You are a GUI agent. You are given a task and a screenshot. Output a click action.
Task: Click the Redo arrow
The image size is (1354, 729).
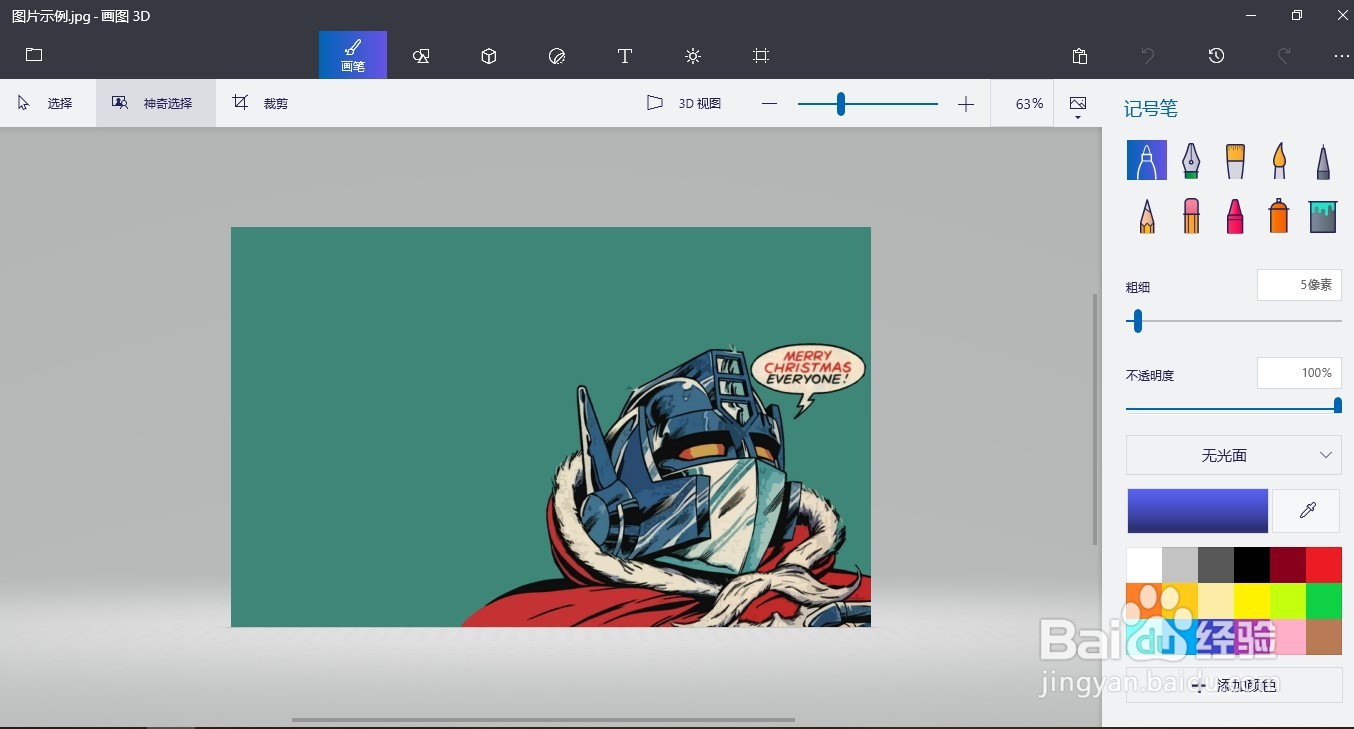coord(1285,56)
